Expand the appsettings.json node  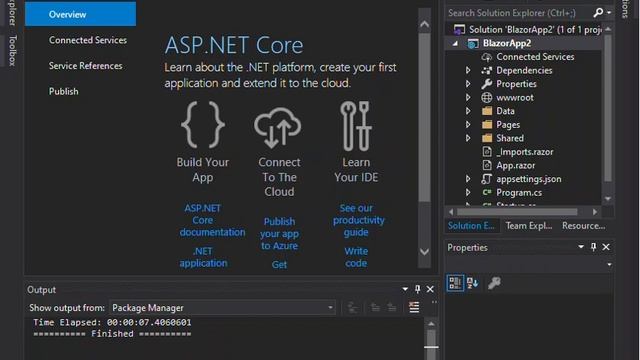click(x=468, y=179)
